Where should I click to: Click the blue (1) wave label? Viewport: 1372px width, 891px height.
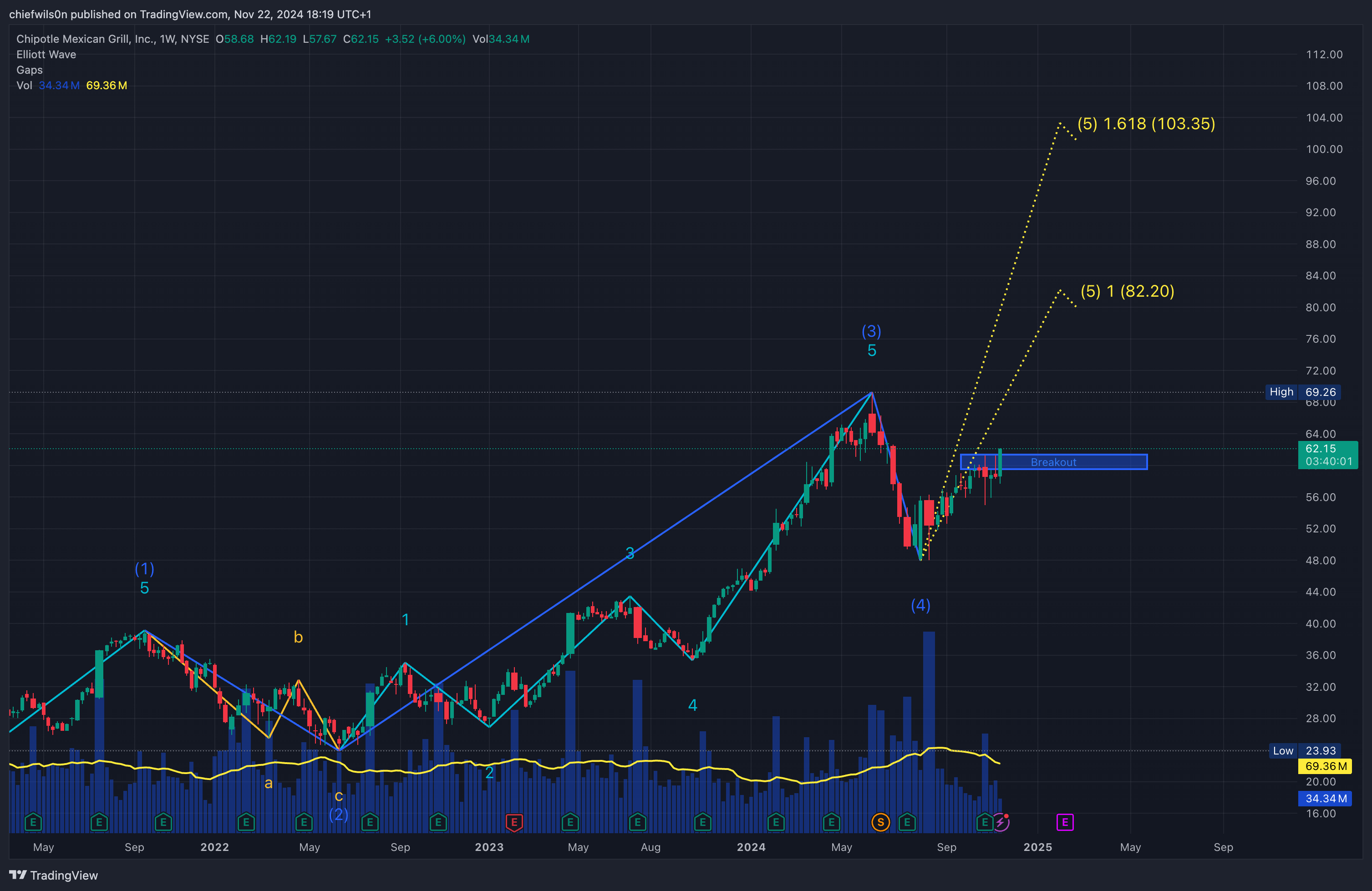[x=144, y=569]
